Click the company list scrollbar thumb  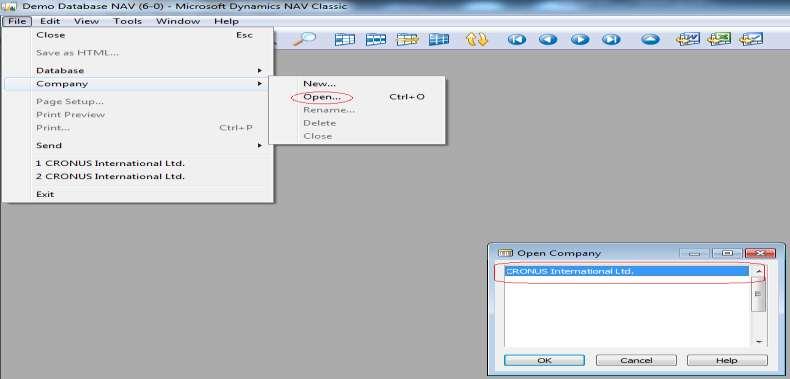pyautogui.click(x=759, y=294)
